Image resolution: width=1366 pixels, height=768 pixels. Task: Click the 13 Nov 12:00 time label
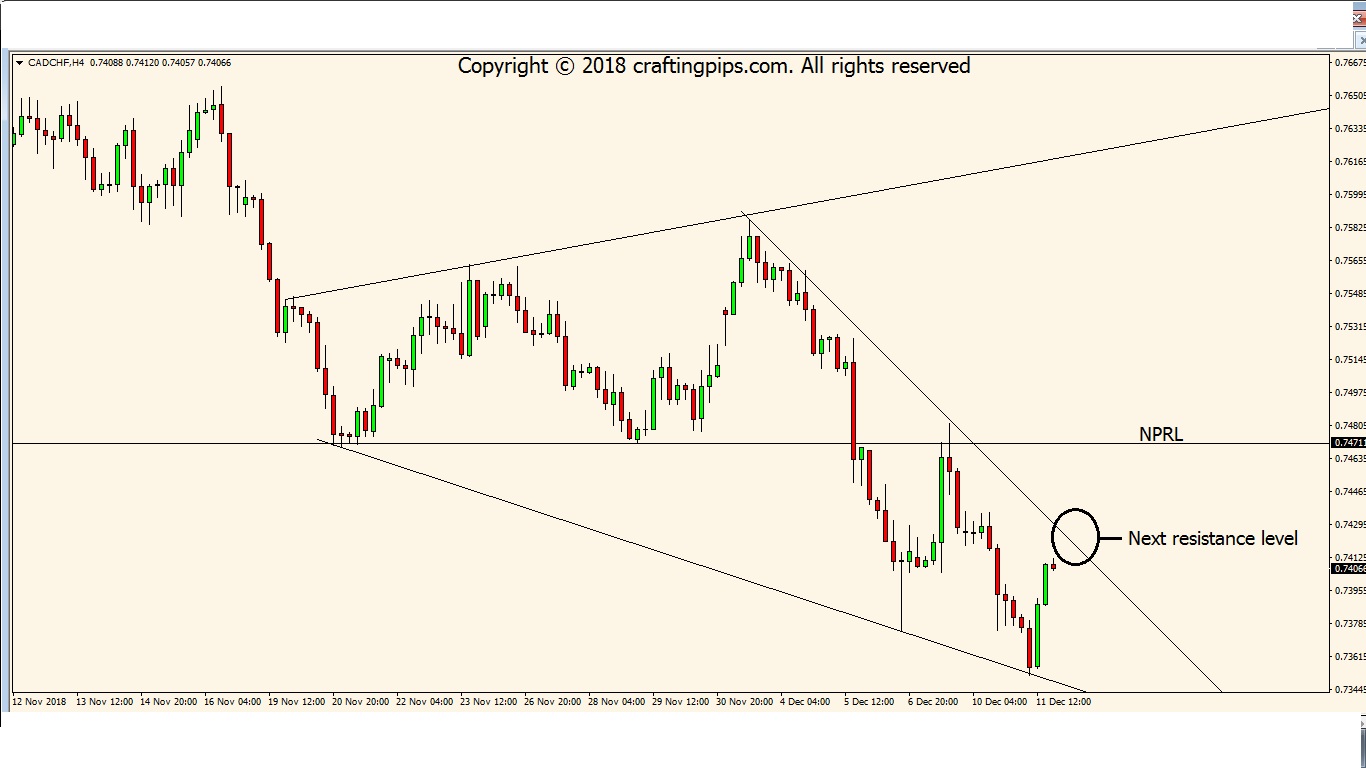[105, 702]
